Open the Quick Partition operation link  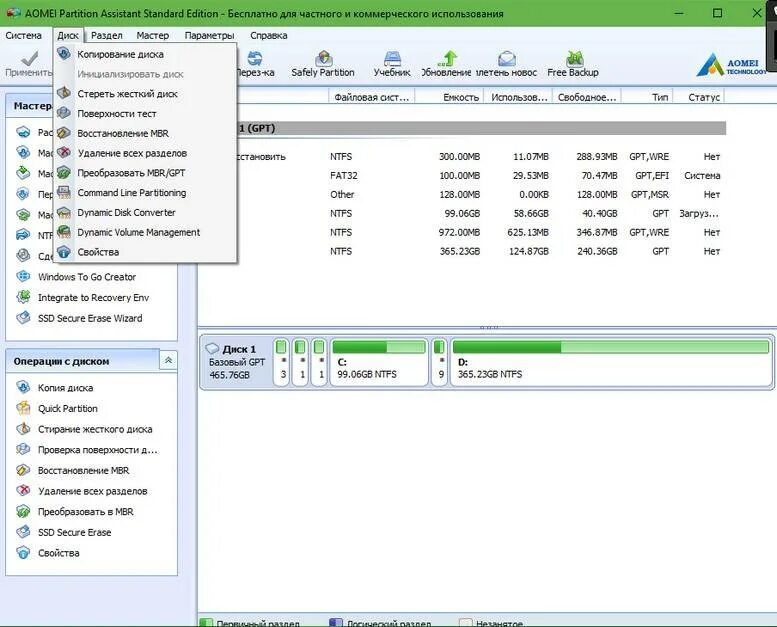(67, 408)
